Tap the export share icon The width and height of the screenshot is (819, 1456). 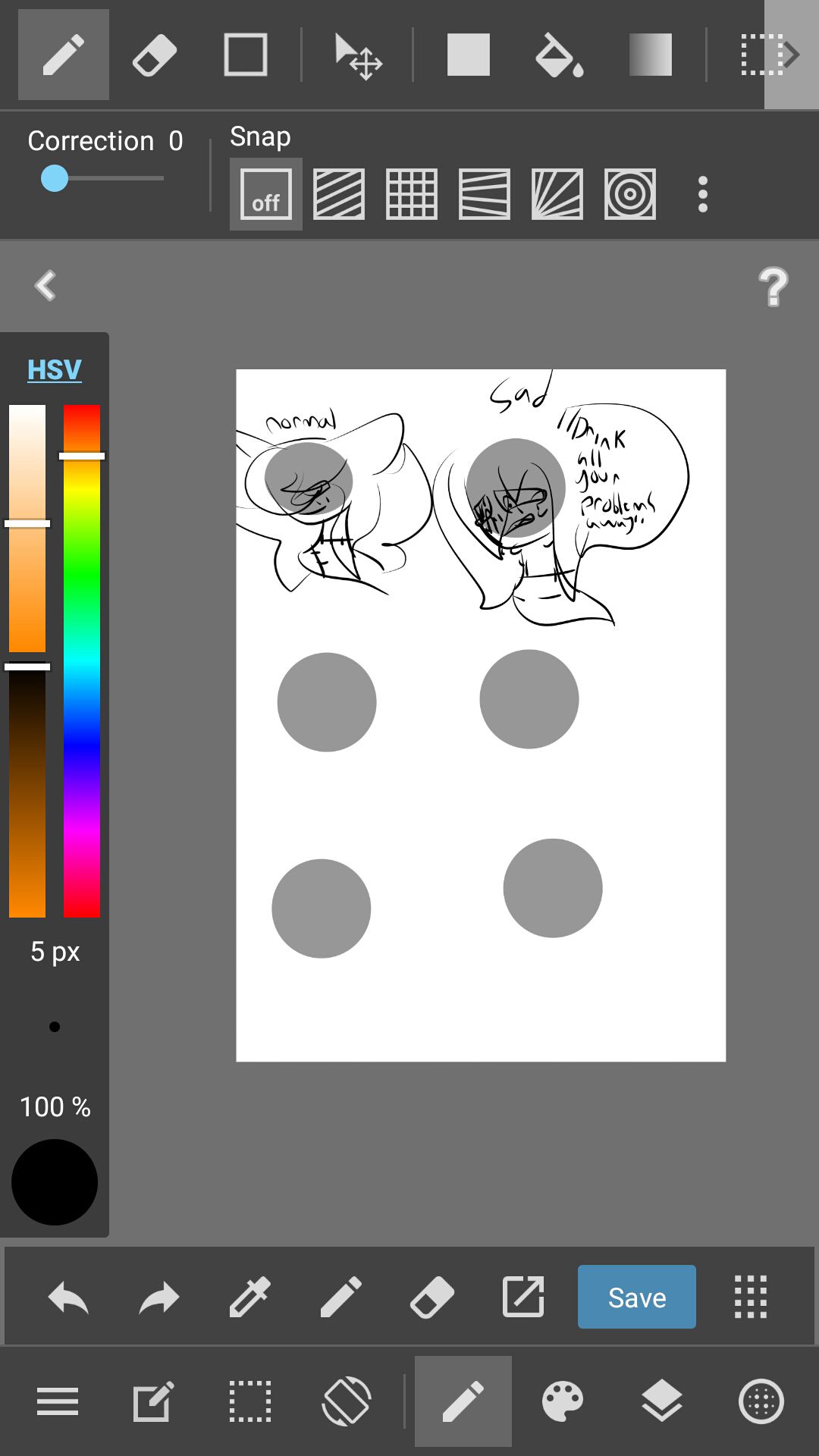coord(523,1297)
